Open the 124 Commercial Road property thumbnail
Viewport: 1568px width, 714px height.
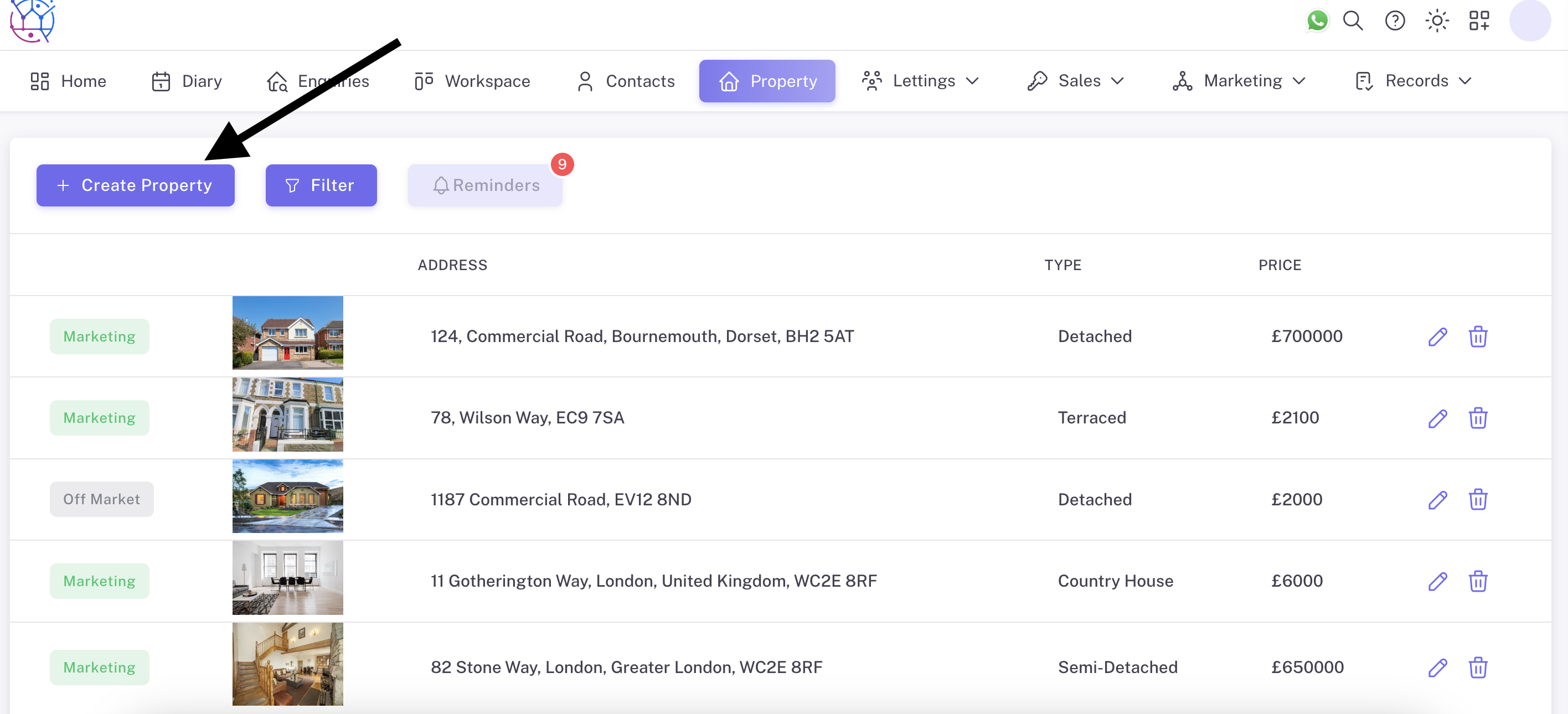point(287,333)
